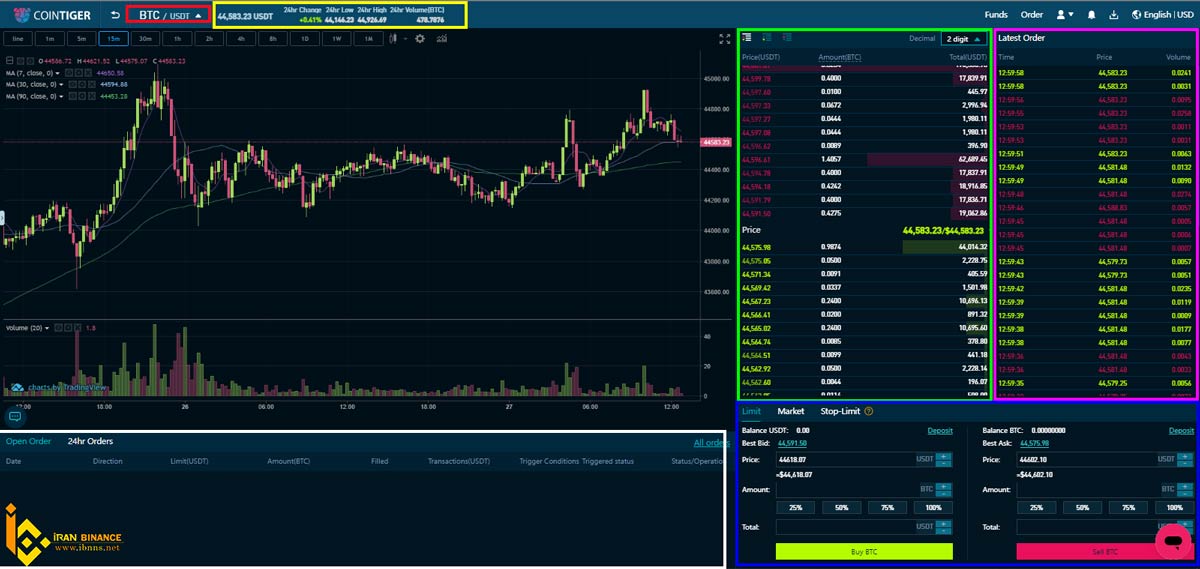Screen dimensions: 1200x569
Task: Decrease the buy price with minus
Action: coord(945,464)
